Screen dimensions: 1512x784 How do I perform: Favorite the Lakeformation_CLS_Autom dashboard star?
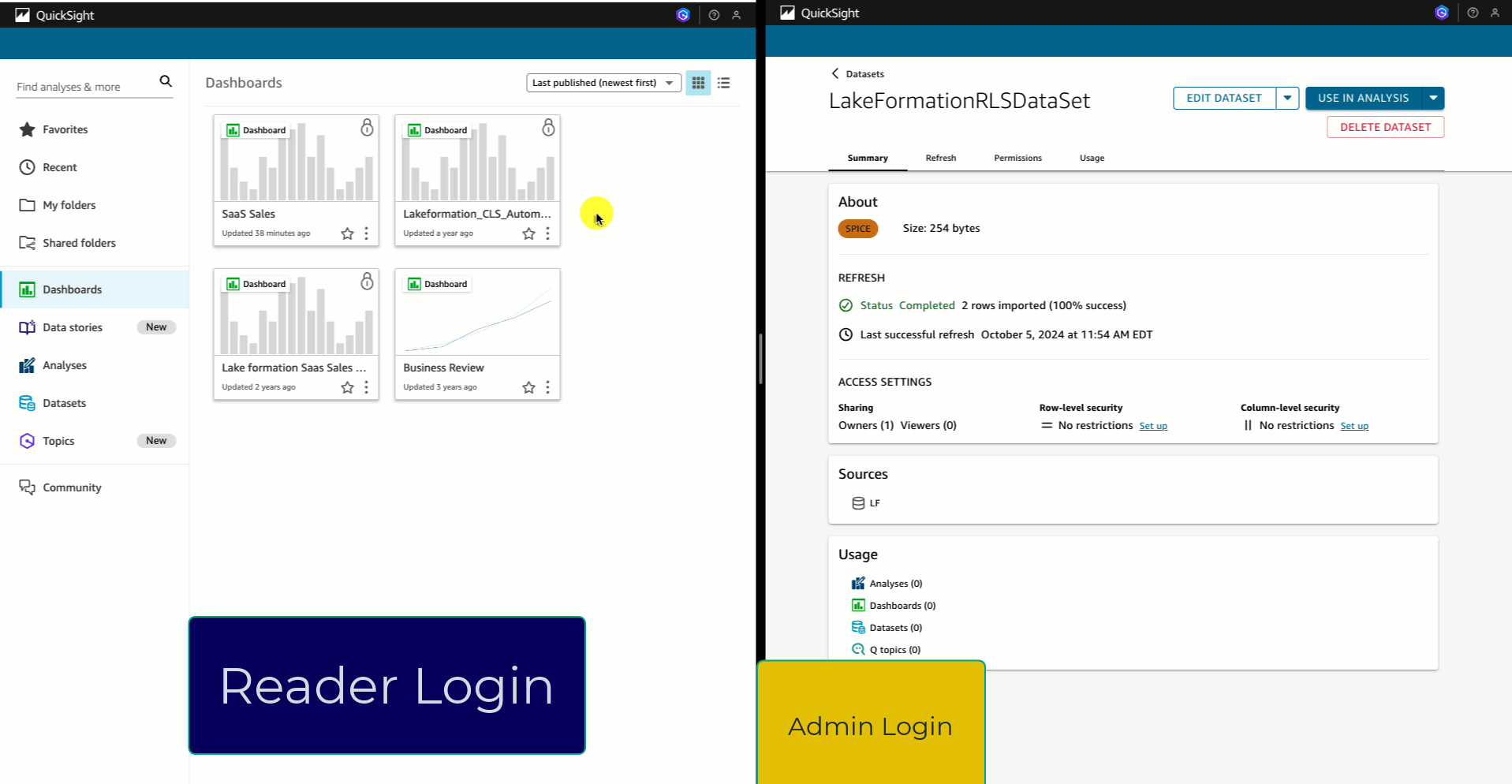point(528,233)
